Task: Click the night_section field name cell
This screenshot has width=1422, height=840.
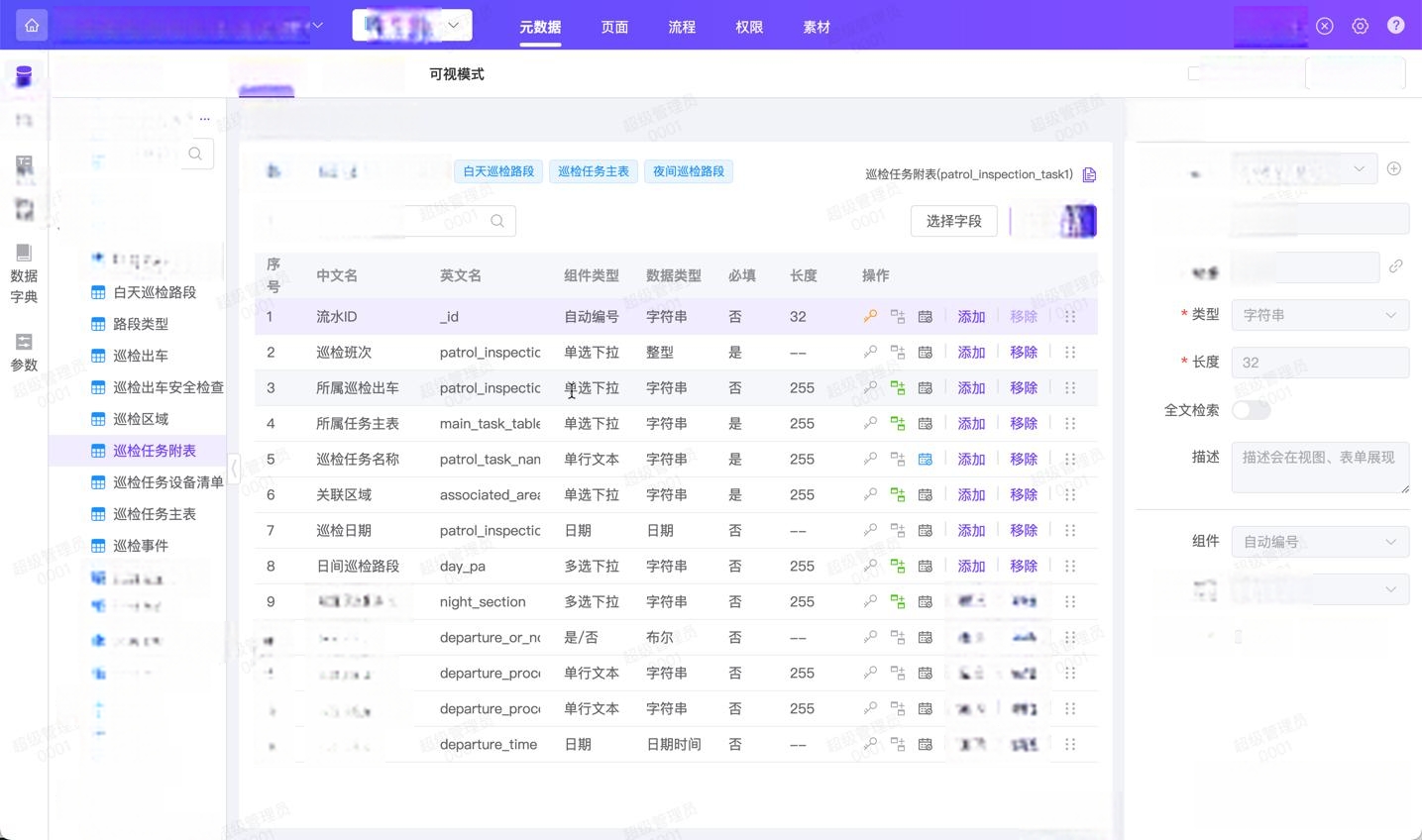Action: click(483, 602)
